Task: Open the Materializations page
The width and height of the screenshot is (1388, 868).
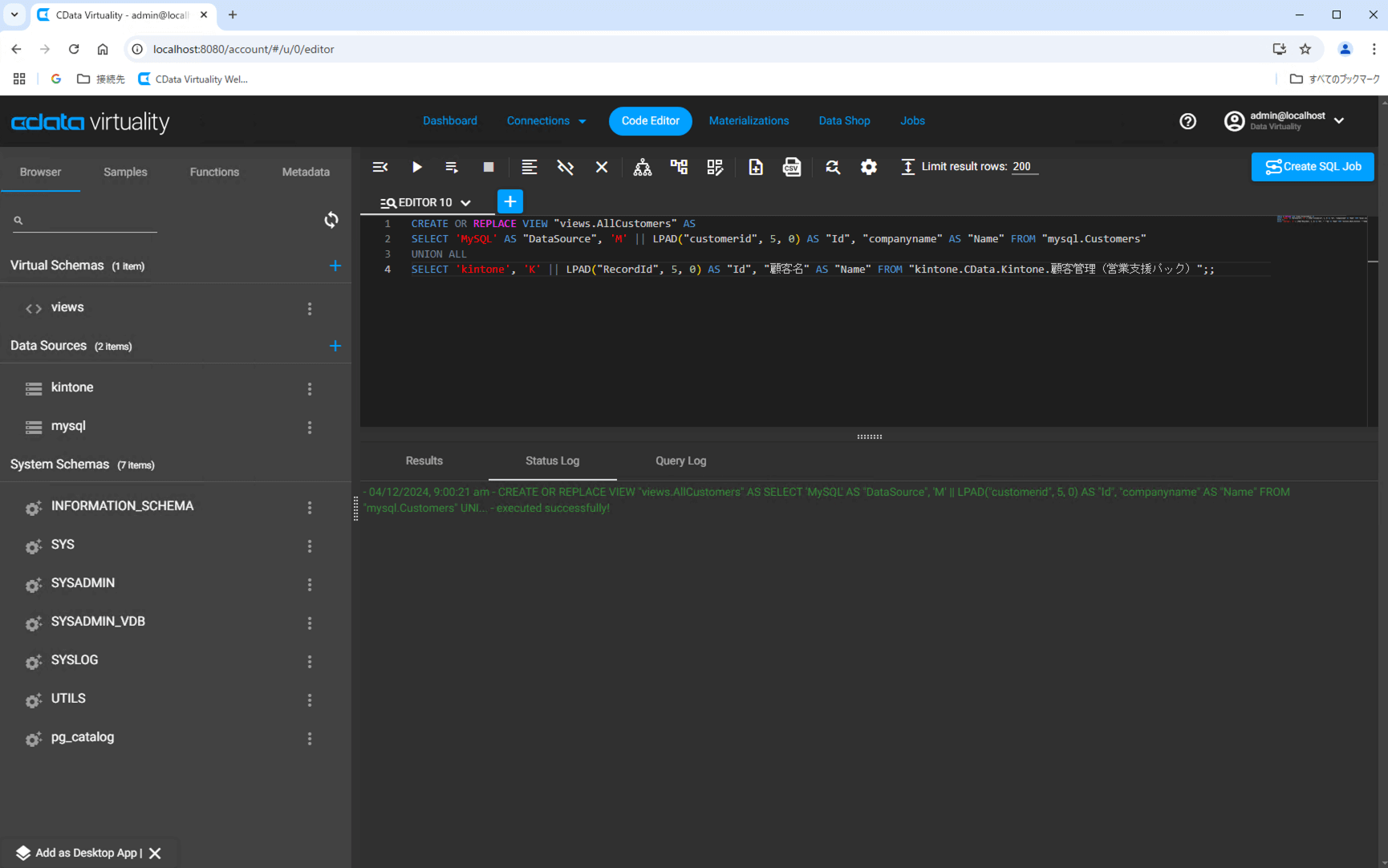Action: [x=749, y=121]
